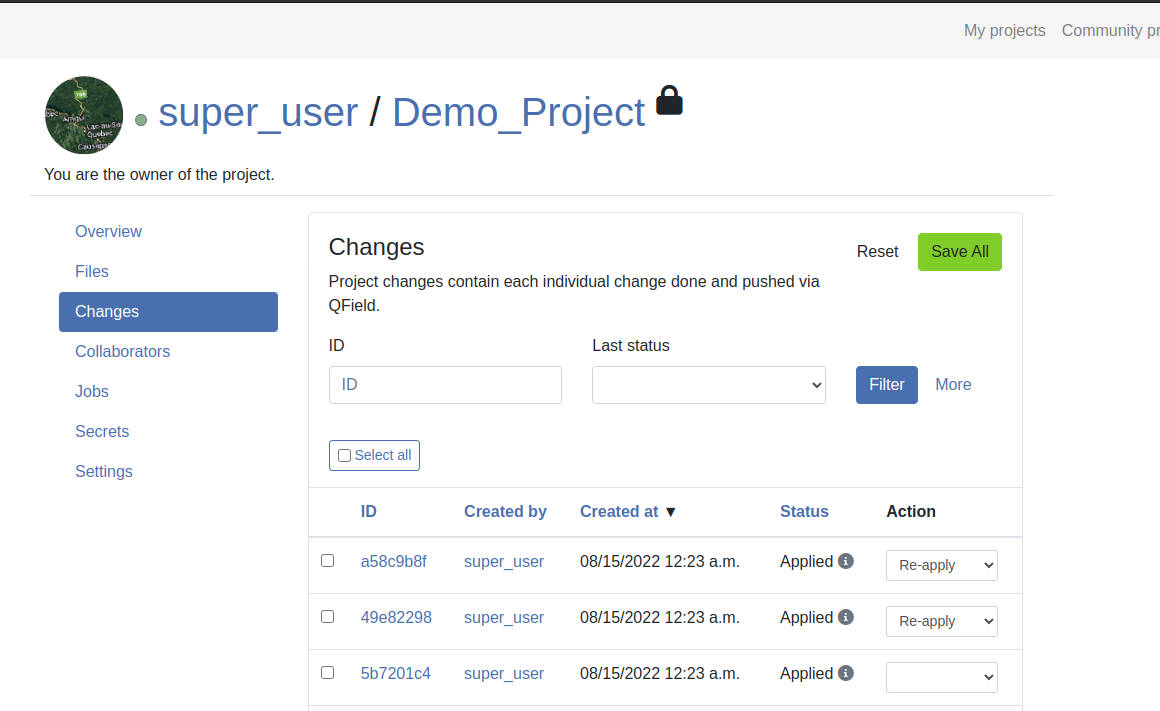
Task: Open the Last status dropdown
Action: (x=709, y=385)
